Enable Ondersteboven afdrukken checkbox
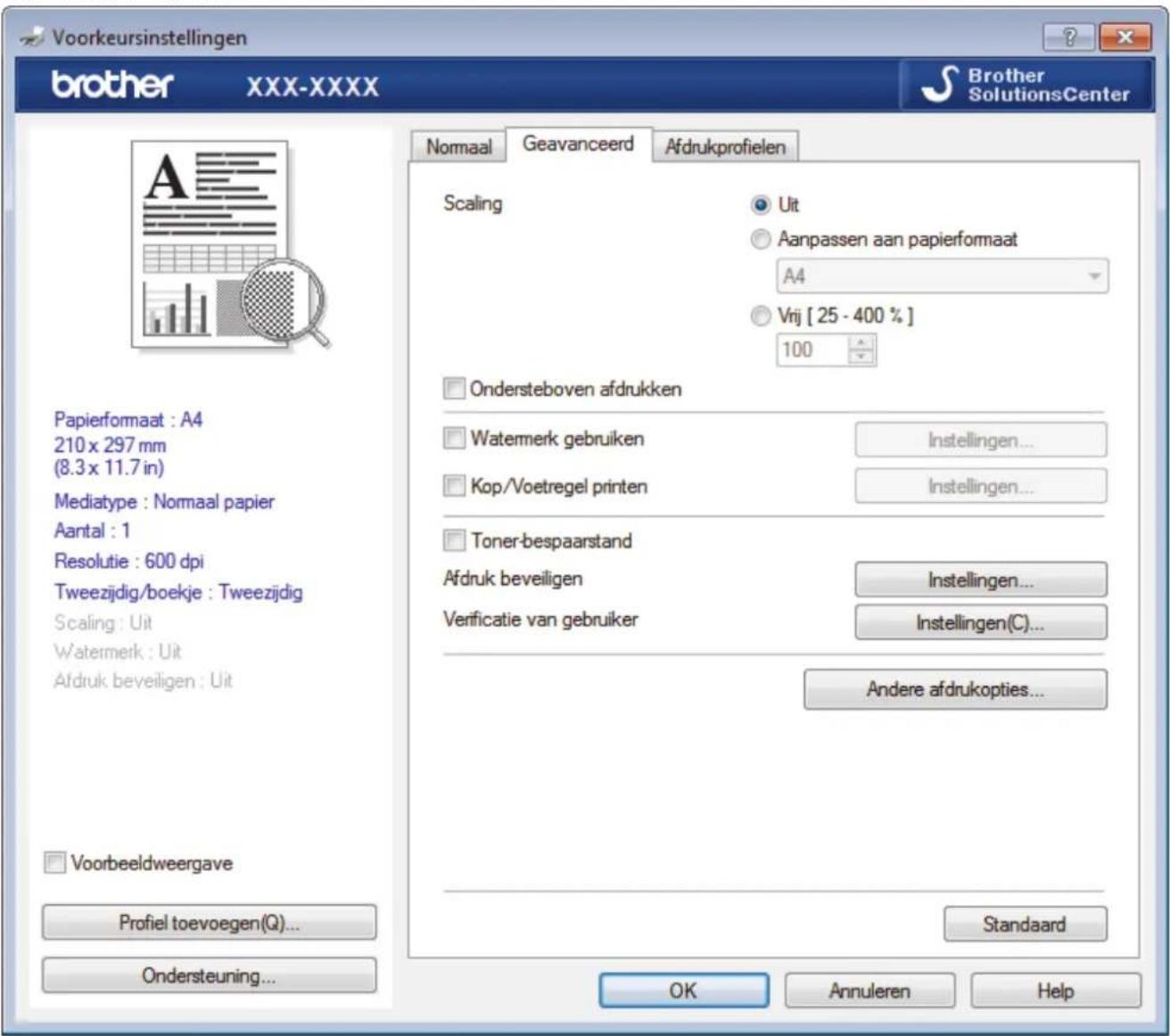This screenshot has height=1036, width=1170. click(x=454, y=389)
